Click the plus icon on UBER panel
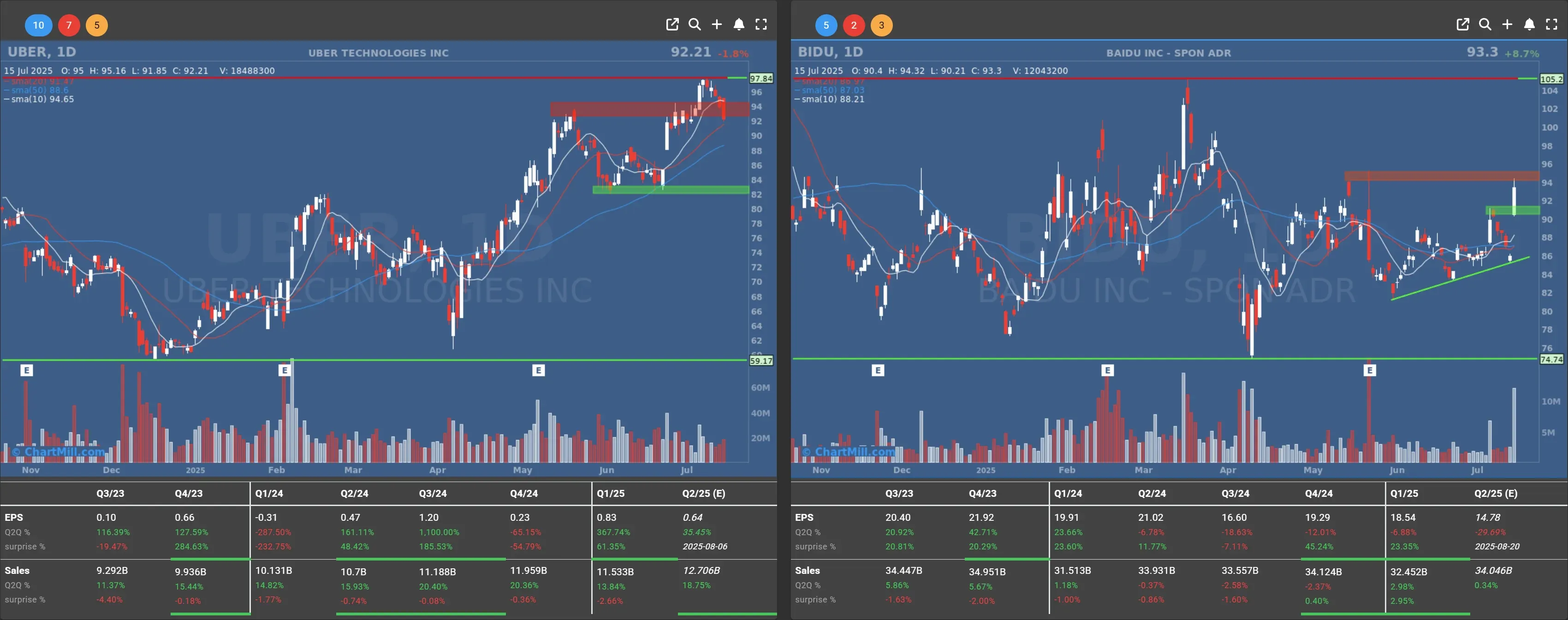1568x620 pixels. (x=717, y=24)
